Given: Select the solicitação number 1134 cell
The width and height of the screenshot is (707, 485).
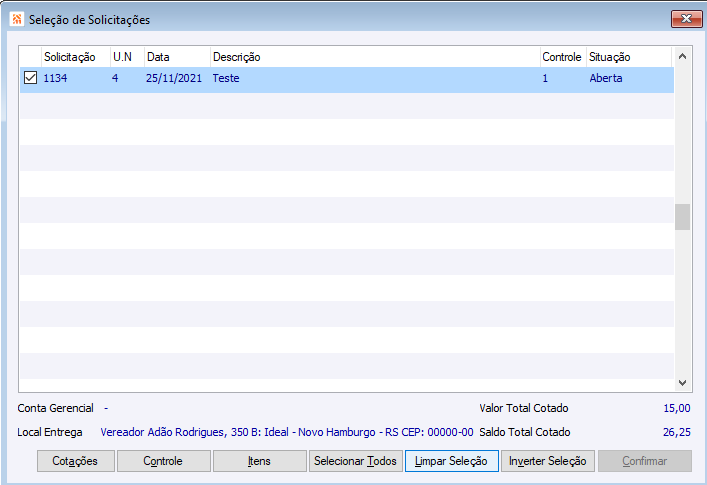Looking at the screenshot, I should (x=55, y=78).
